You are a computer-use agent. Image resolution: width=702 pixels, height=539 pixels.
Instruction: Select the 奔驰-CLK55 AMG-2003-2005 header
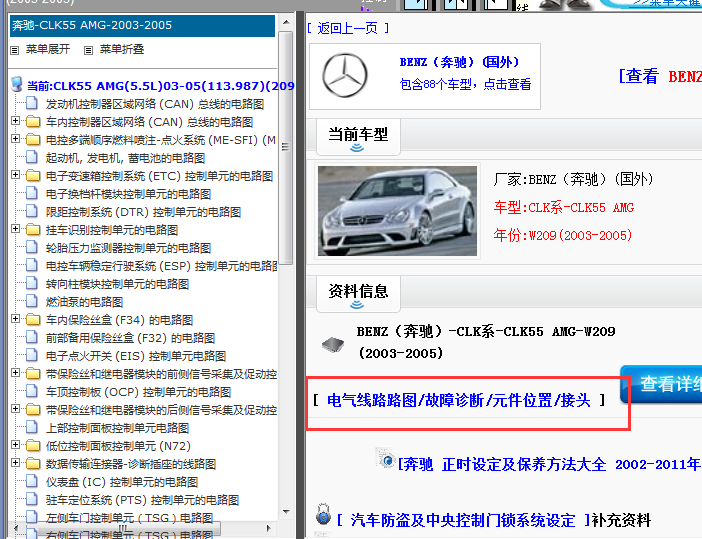pyautogui.click(x=142, y=26)
